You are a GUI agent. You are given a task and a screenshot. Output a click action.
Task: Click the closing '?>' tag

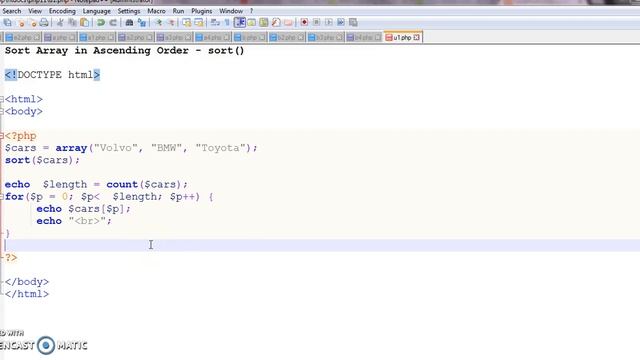(x=11, y=258)
